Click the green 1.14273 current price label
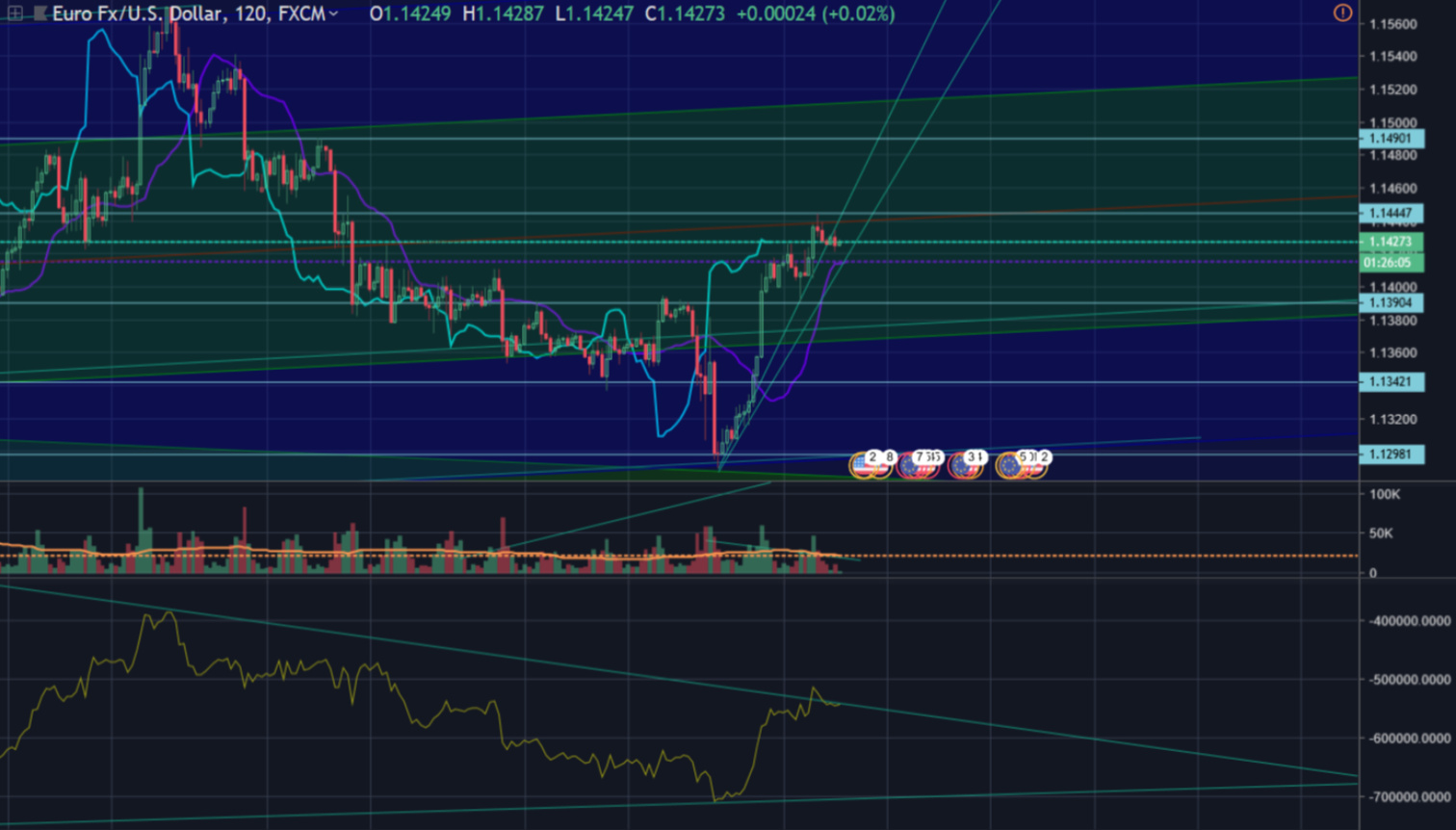 tap(1391, 243)
